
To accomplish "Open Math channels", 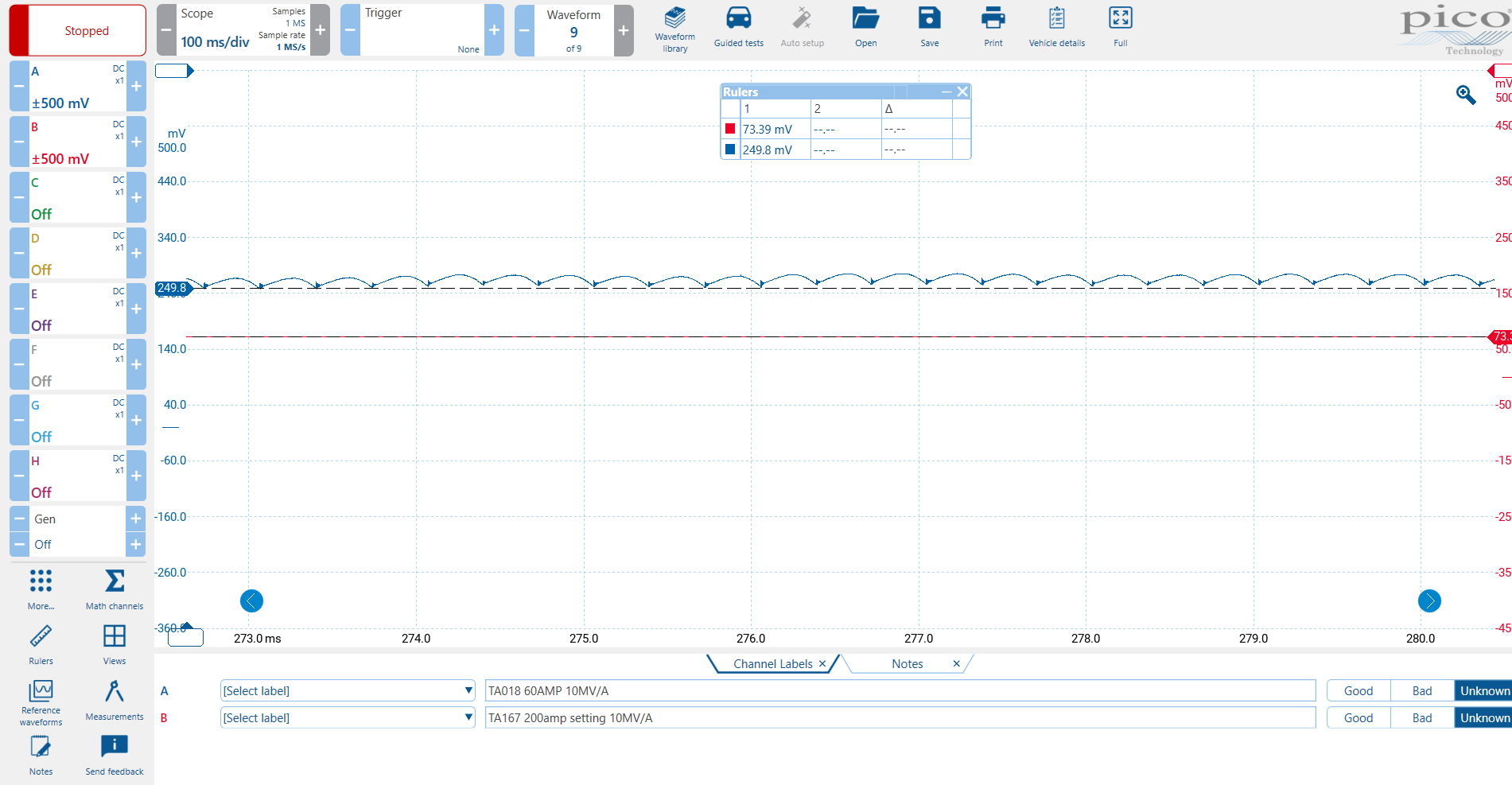I will [x=115, y=589].
